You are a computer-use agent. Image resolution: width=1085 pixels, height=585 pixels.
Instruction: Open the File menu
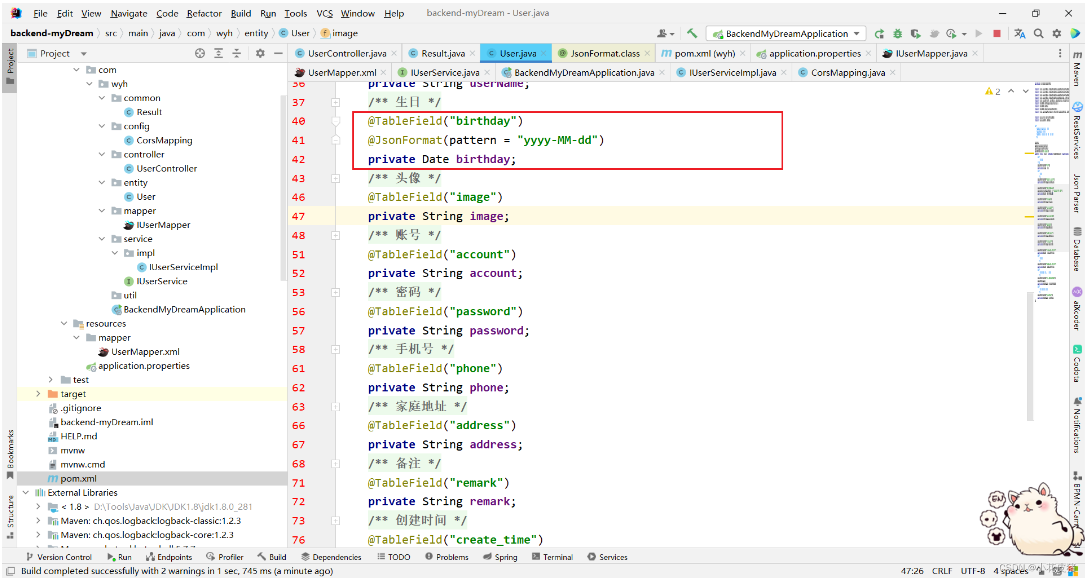pyautogui.click(x=40, y=13)
